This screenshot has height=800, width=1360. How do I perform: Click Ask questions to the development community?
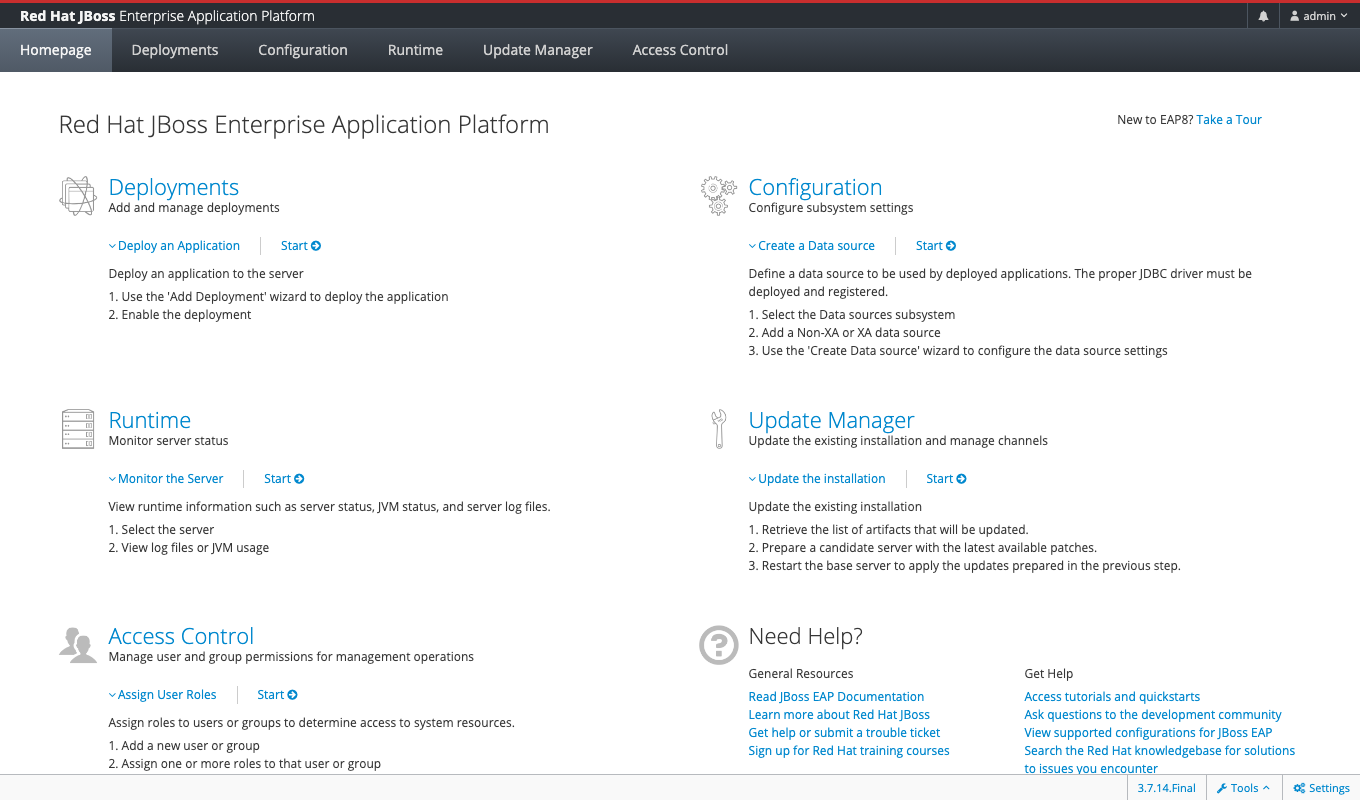(x=1153, y=715)
